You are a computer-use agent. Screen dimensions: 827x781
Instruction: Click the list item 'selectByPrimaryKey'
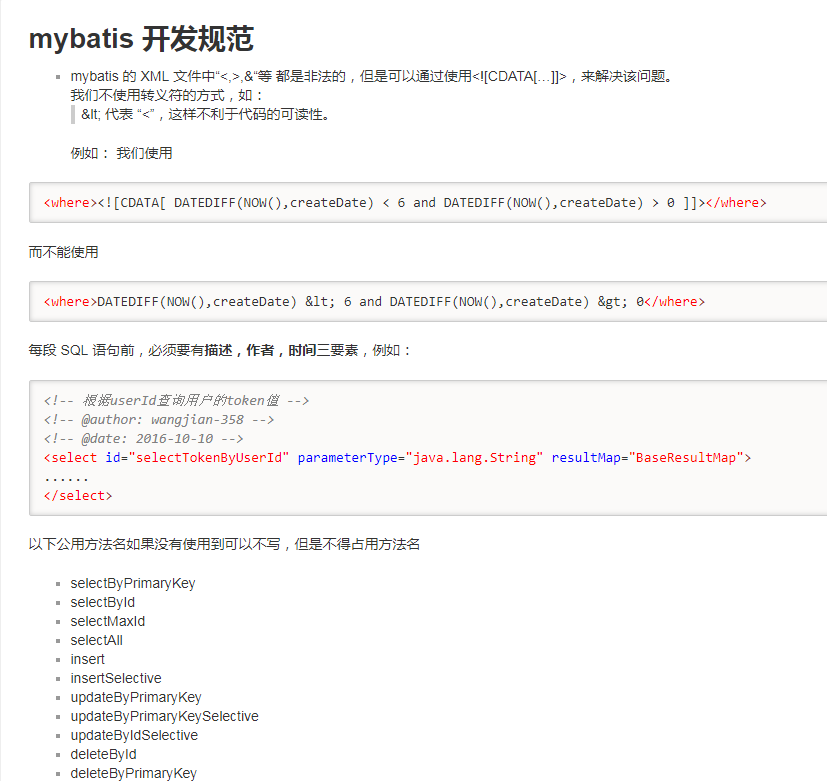click(133, 583)
